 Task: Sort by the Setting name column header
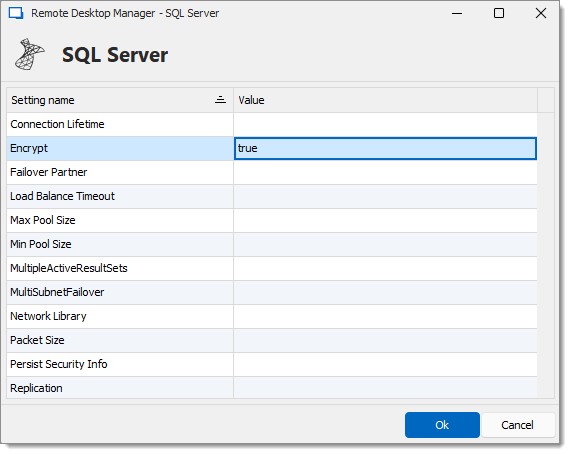(x=120, y=100)
